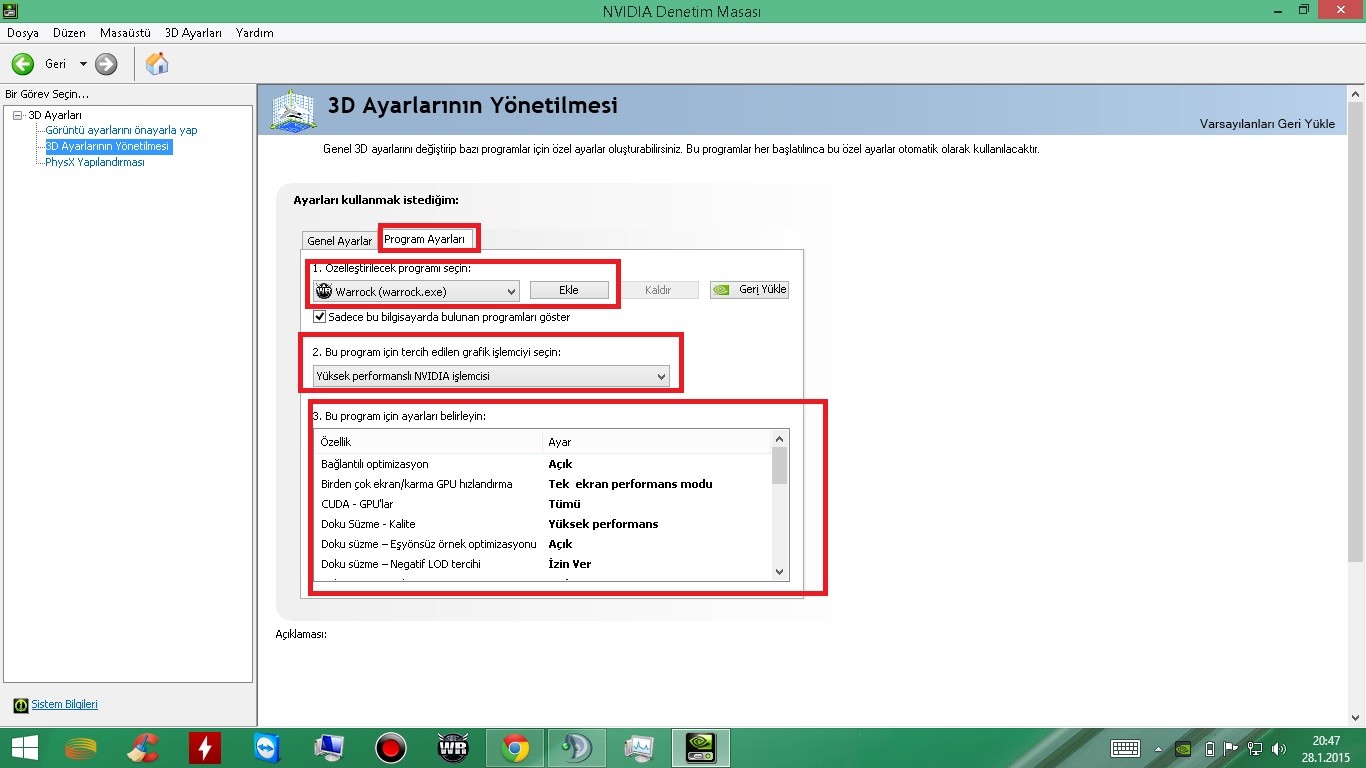
Task: Open the red Flash icon on taskbar
Action: [205, 748]
